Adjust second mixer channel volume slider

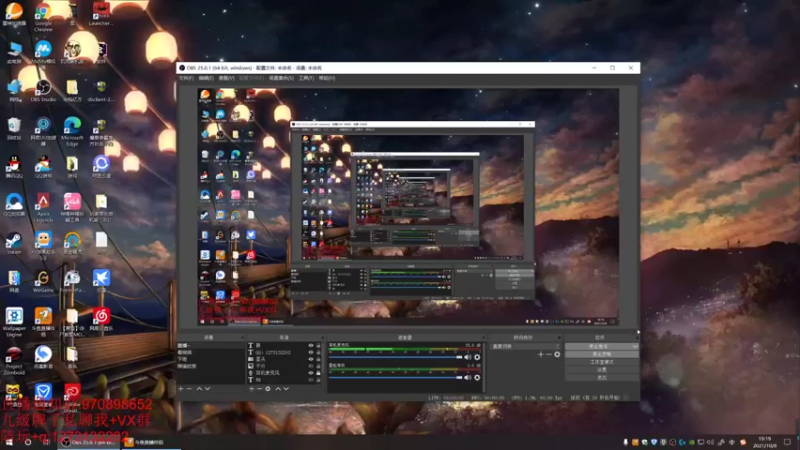coord(395,378)
